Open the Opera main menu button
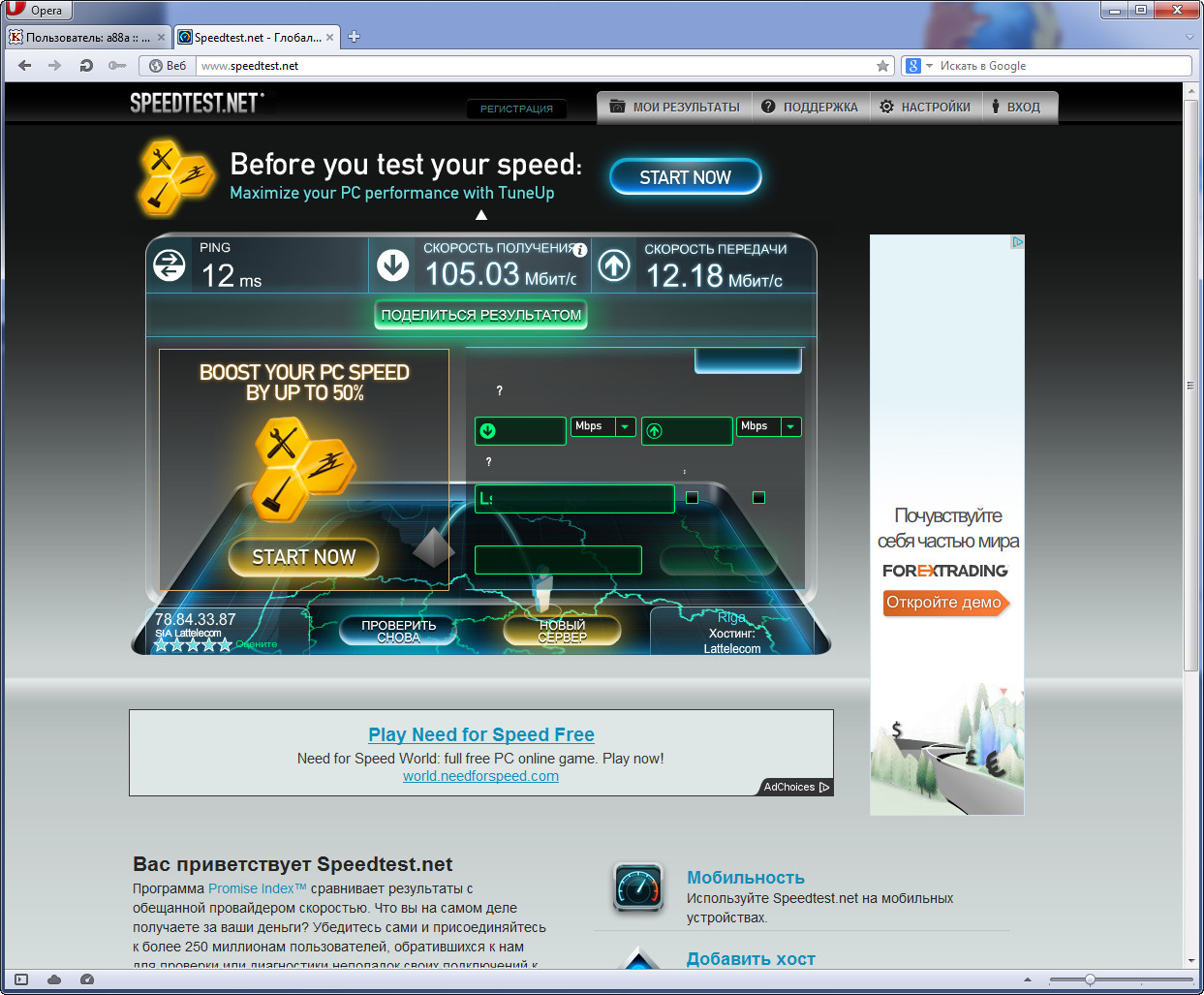 (37, 11)
